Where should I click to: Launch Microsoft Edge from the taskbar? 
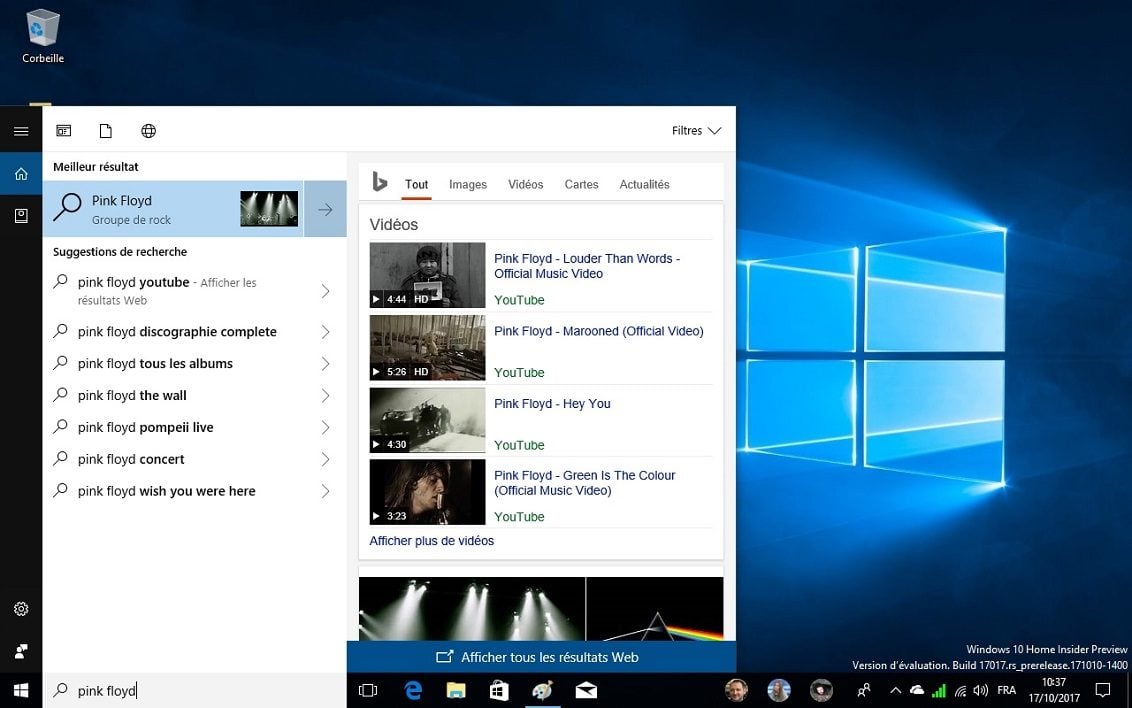(x=413, y=691)
